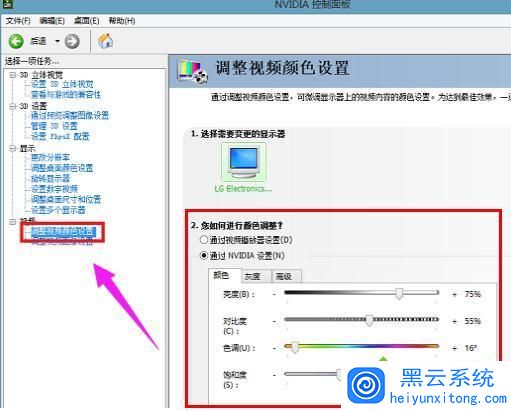Choose 通过视频播放器设置(D) radio option
Screen dimensions: 511x411
tap(246, 240)
